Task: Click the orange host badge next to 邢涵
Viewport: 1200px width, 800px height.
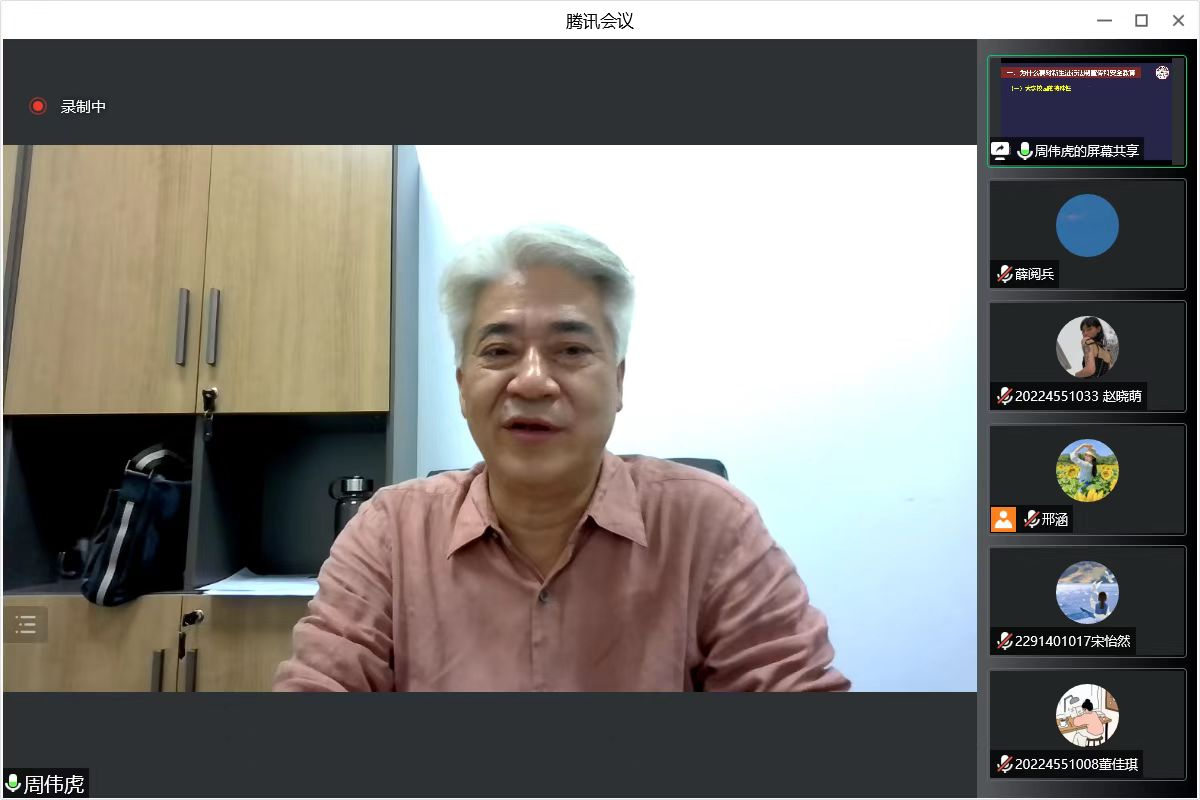Action: pyautogui.click(x=1003, y=519)
